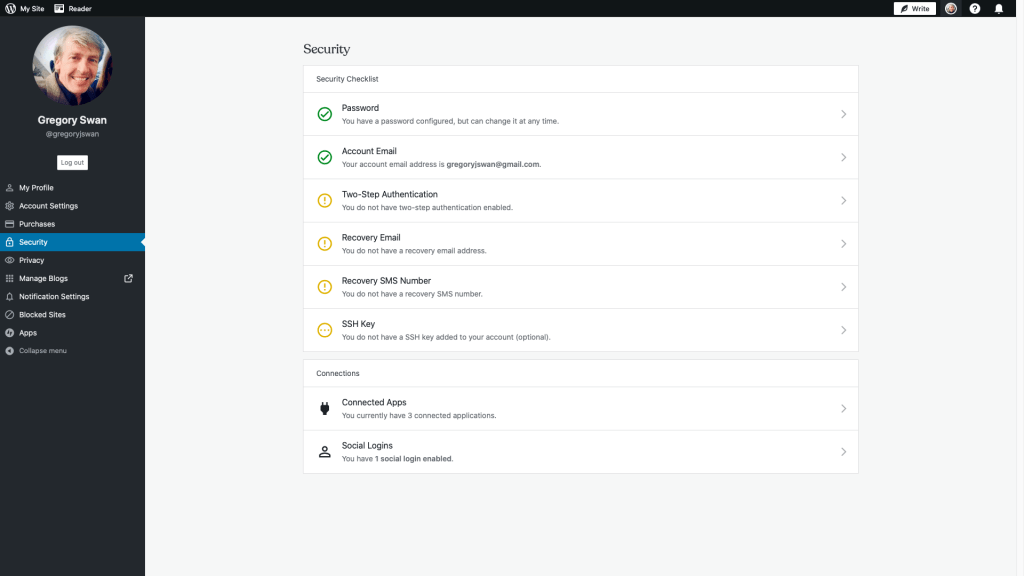The image size is (1024, 576).
Task: Open Notification Settings in sidebar
Action: pos(54,297)
